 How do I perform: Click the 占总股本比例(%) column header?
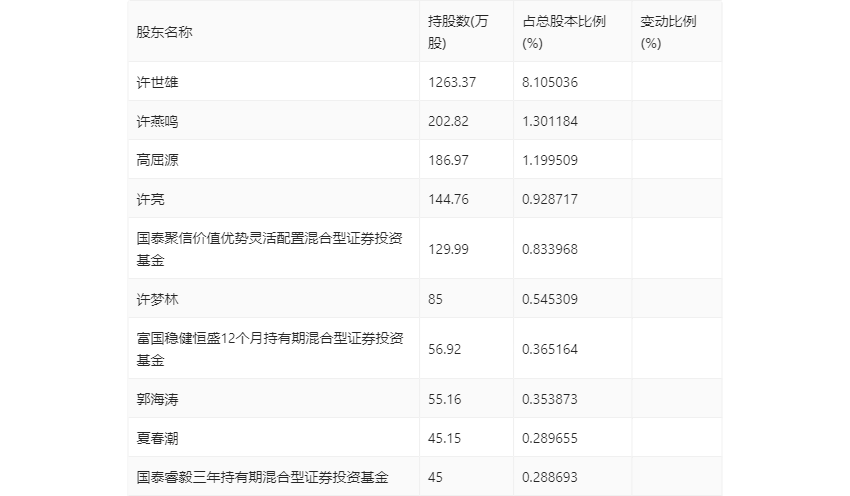tap(564, 32)
